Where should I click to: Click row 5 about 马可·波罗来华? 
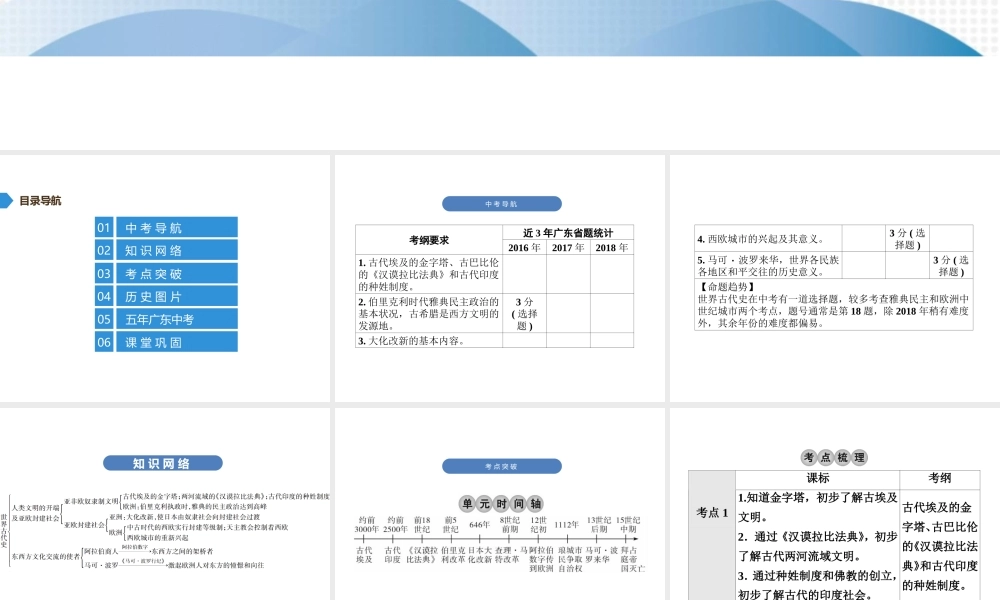tap(834, 265)
